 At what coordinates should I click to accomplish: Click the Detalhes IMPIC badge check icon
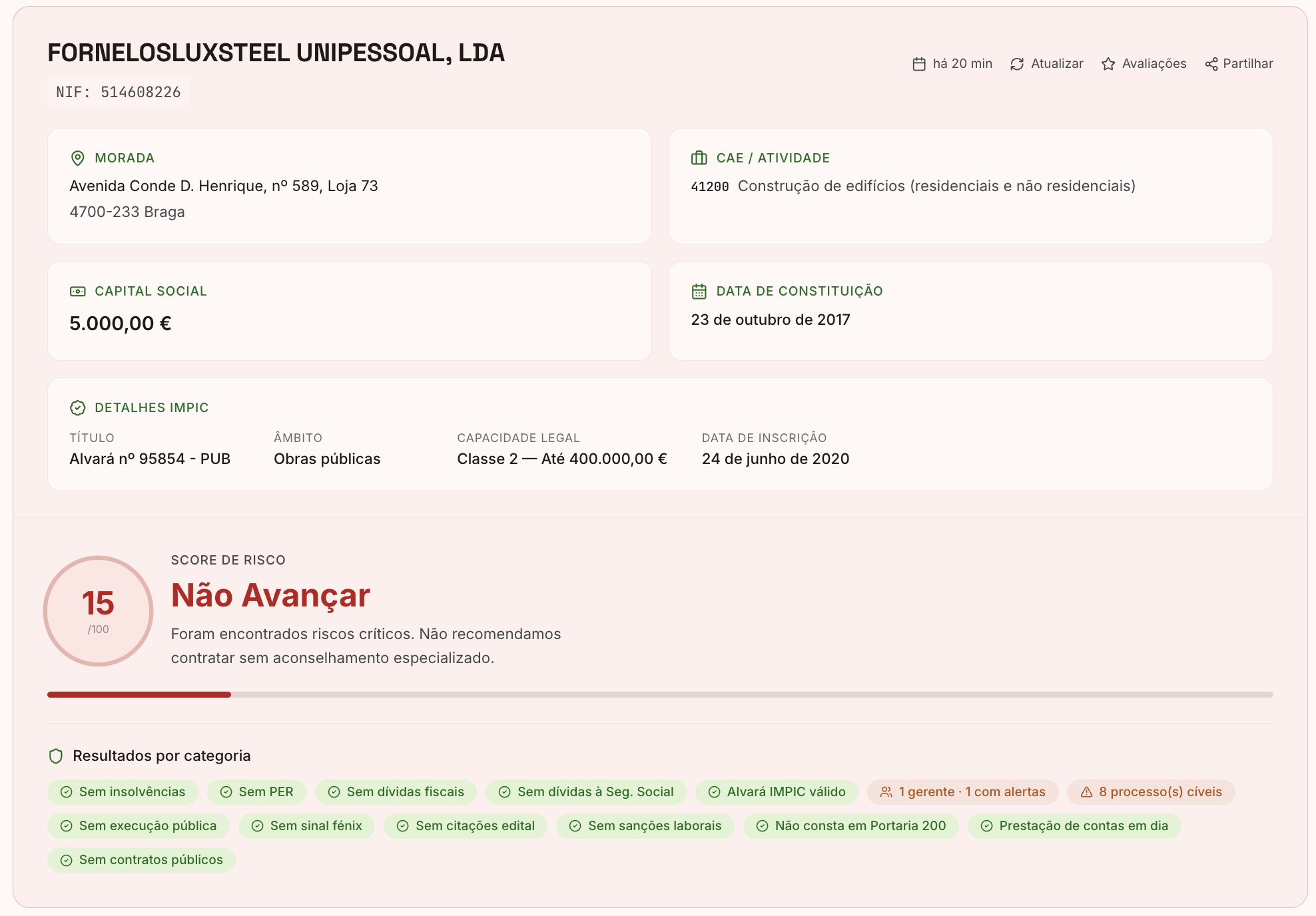click(78, 407)
